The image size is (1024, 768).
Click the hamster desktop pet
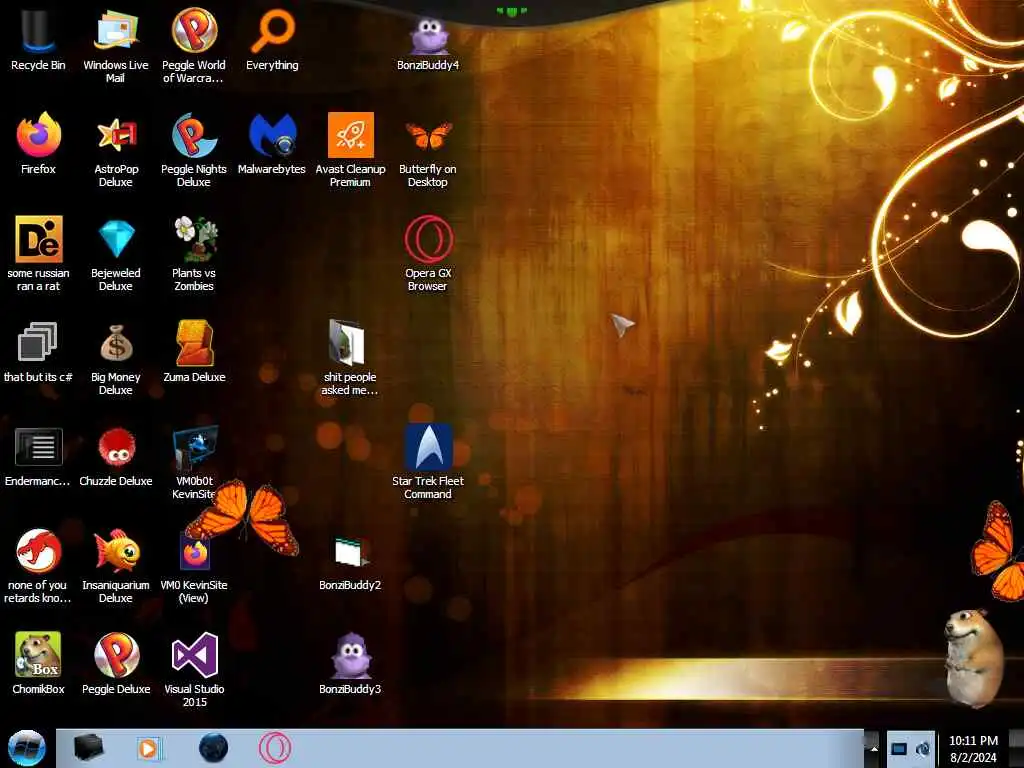(x=974, y=657)
